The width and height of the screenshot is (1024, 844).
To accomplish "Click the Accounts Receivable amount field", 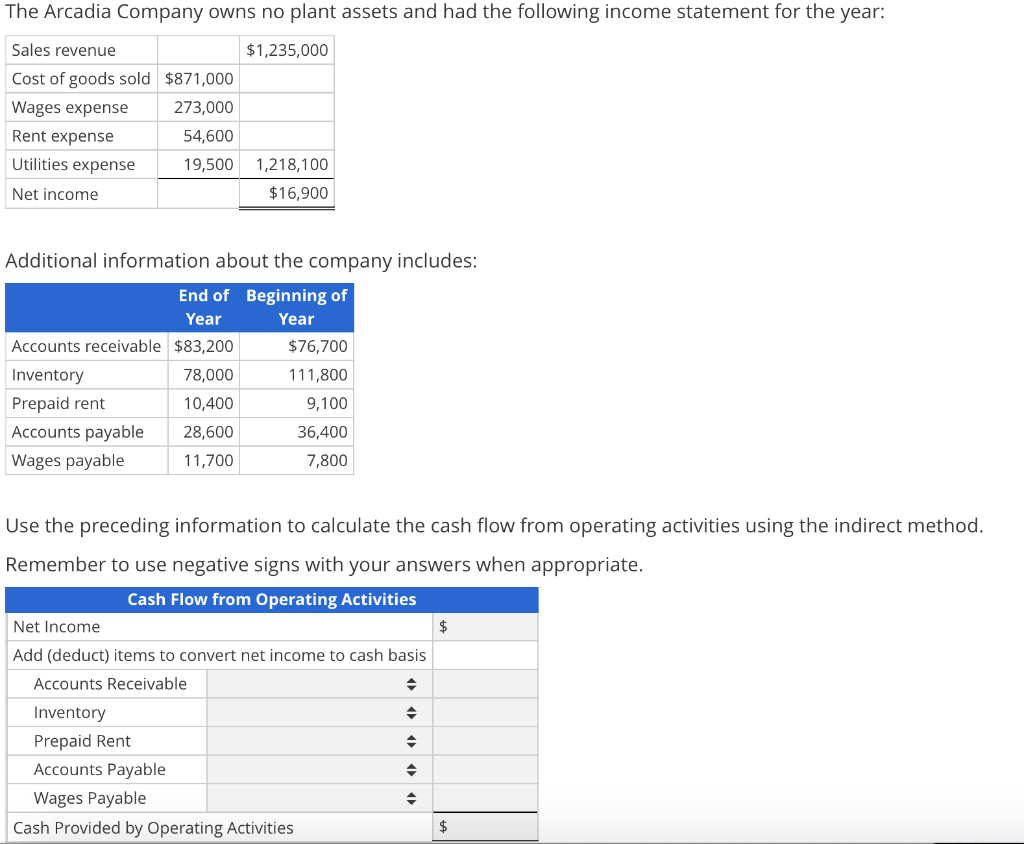I will (x=485, y=684).
